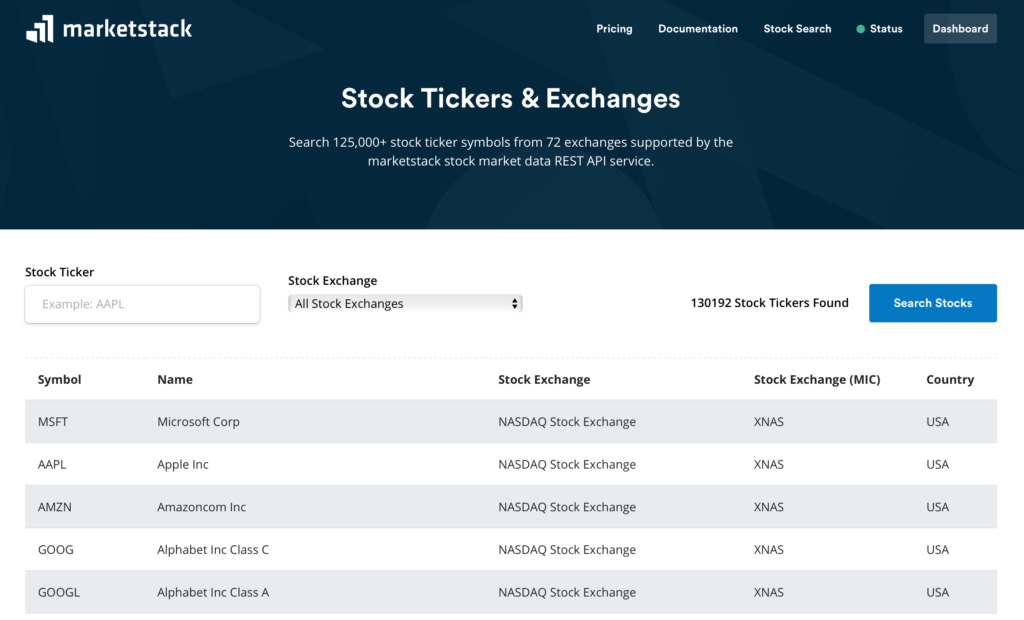The width and height of the screenshot is (1024, 620).
Task: Open the Pricing page
Action: (614, 29)
